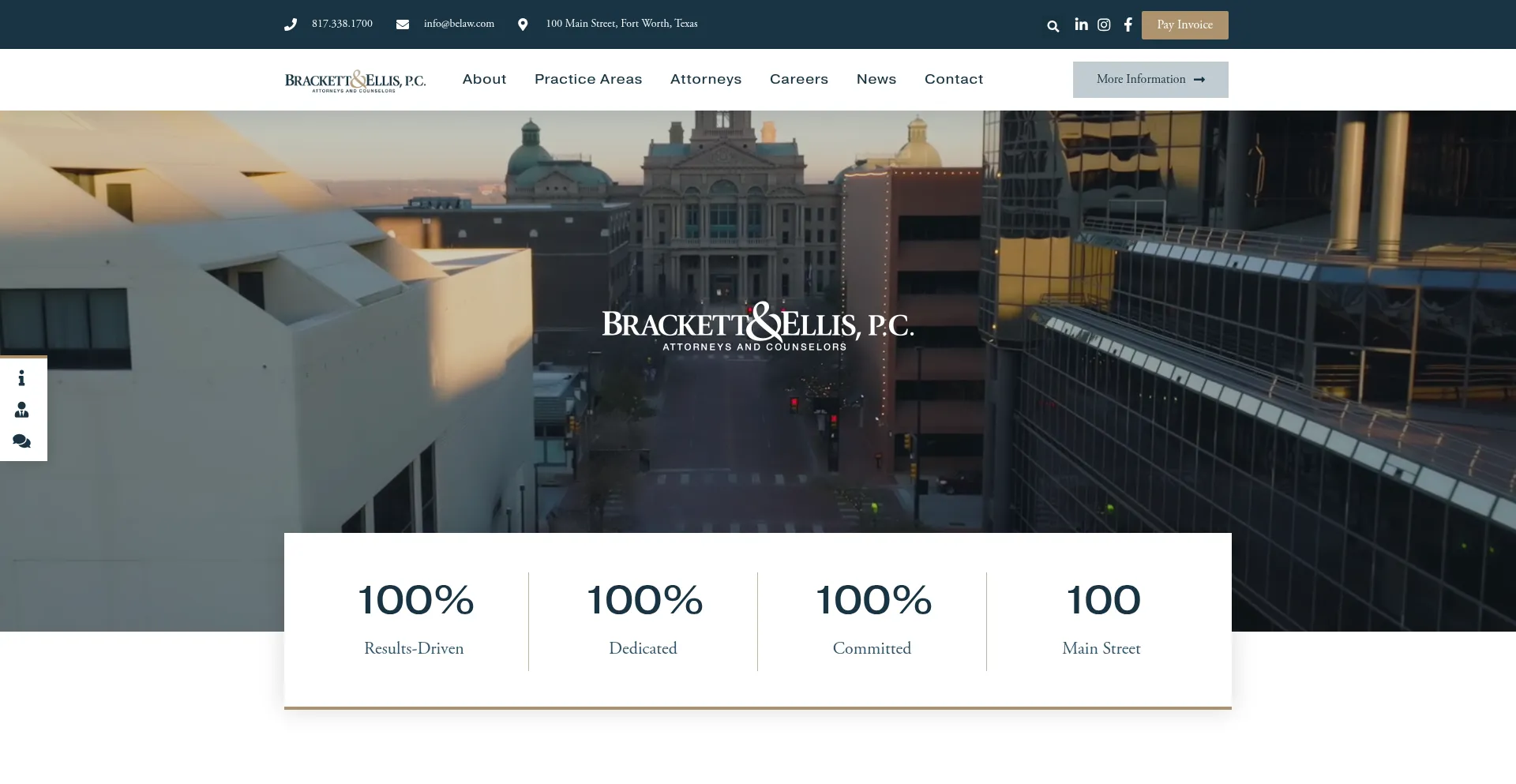Open the Contact page
Screen dimensions: 1516x784
(954, 79)
